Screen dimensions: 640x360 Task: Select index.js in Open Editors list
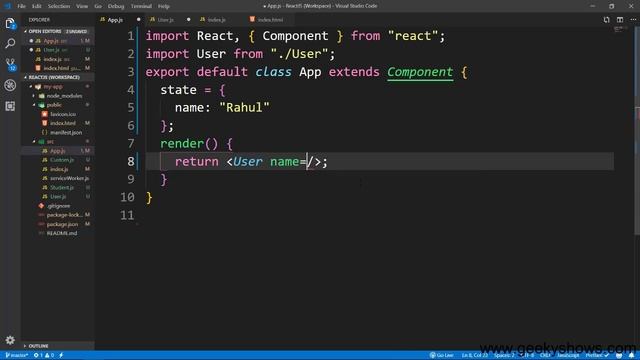tap(58, 59)
